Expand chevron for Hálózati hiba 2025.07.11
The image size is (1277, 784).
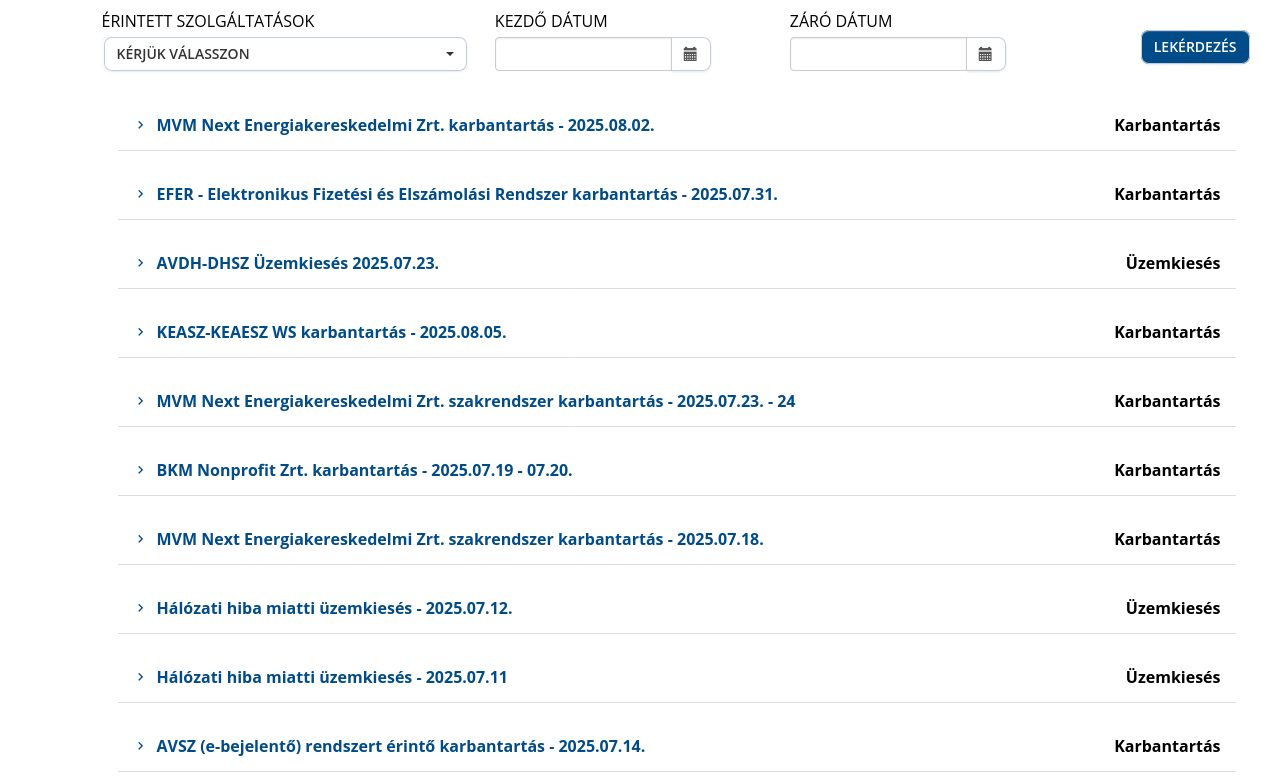141,677
